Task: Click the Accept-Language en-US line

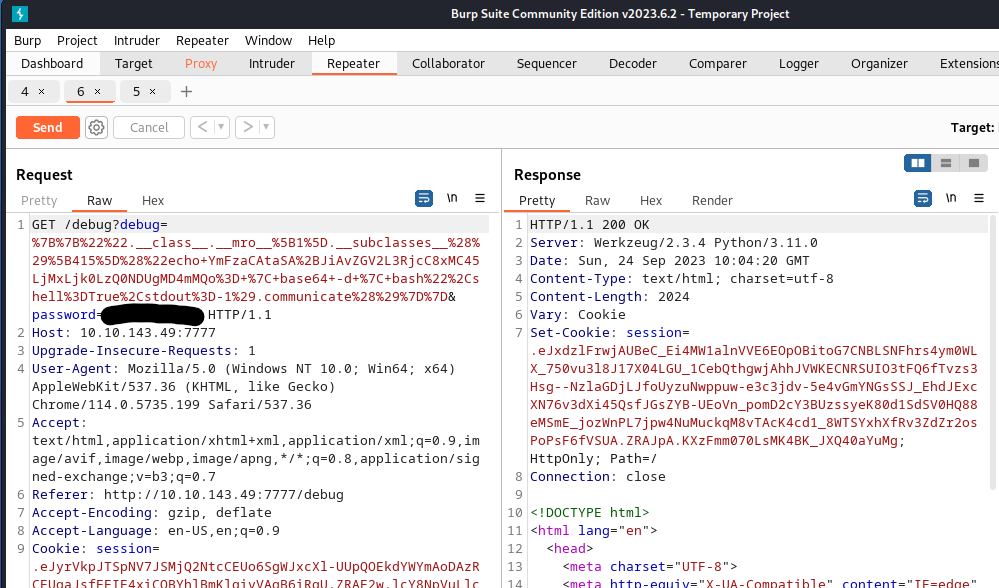Action: [156, 531]
